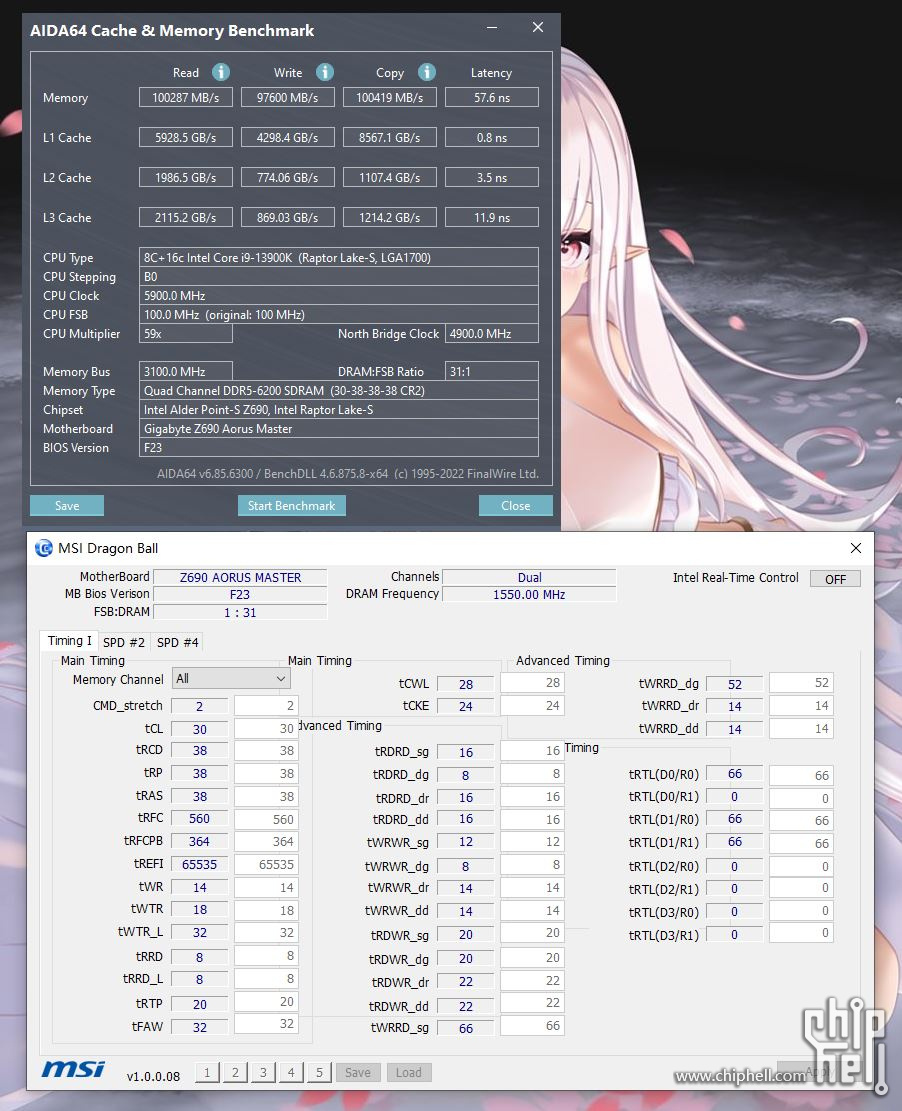Click the CMD_stretch editable value field
Viewport: 902px width, 1111px height.
coord(266,705)
